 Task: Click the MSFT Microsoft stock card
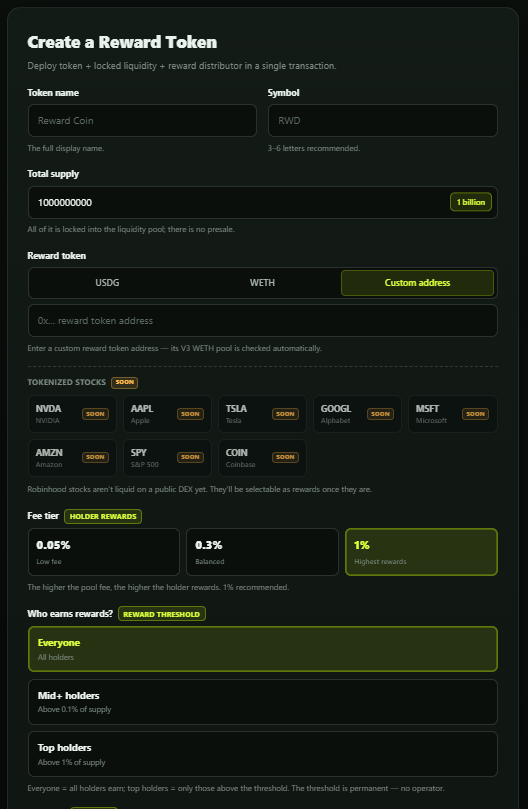(x=453, y=414)
